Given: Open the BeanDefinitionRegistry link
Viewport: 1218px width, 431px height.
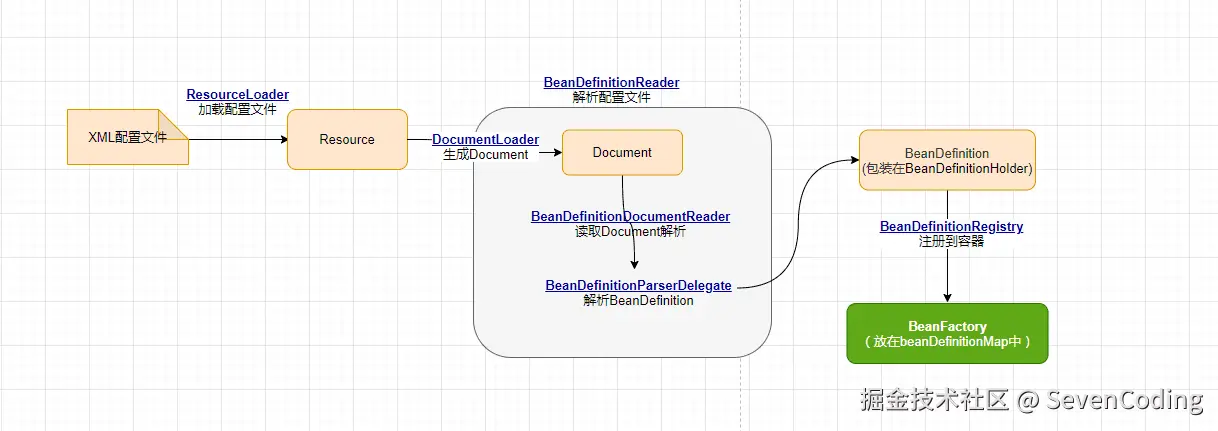Looking at the screenshot, I should (x=951, y=227).
